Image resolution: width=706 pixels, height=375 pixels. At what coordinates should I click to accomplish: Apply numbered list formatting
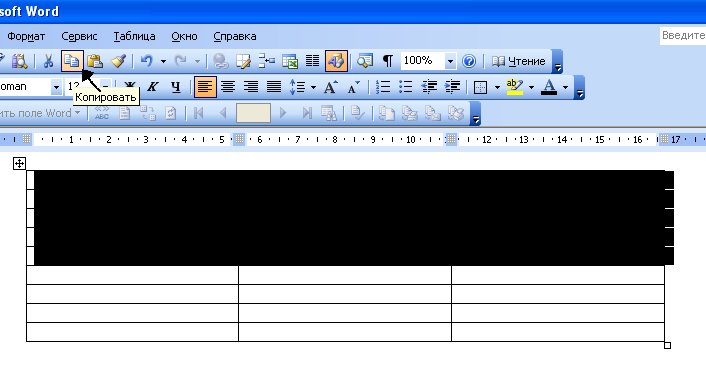pos(383,87)
